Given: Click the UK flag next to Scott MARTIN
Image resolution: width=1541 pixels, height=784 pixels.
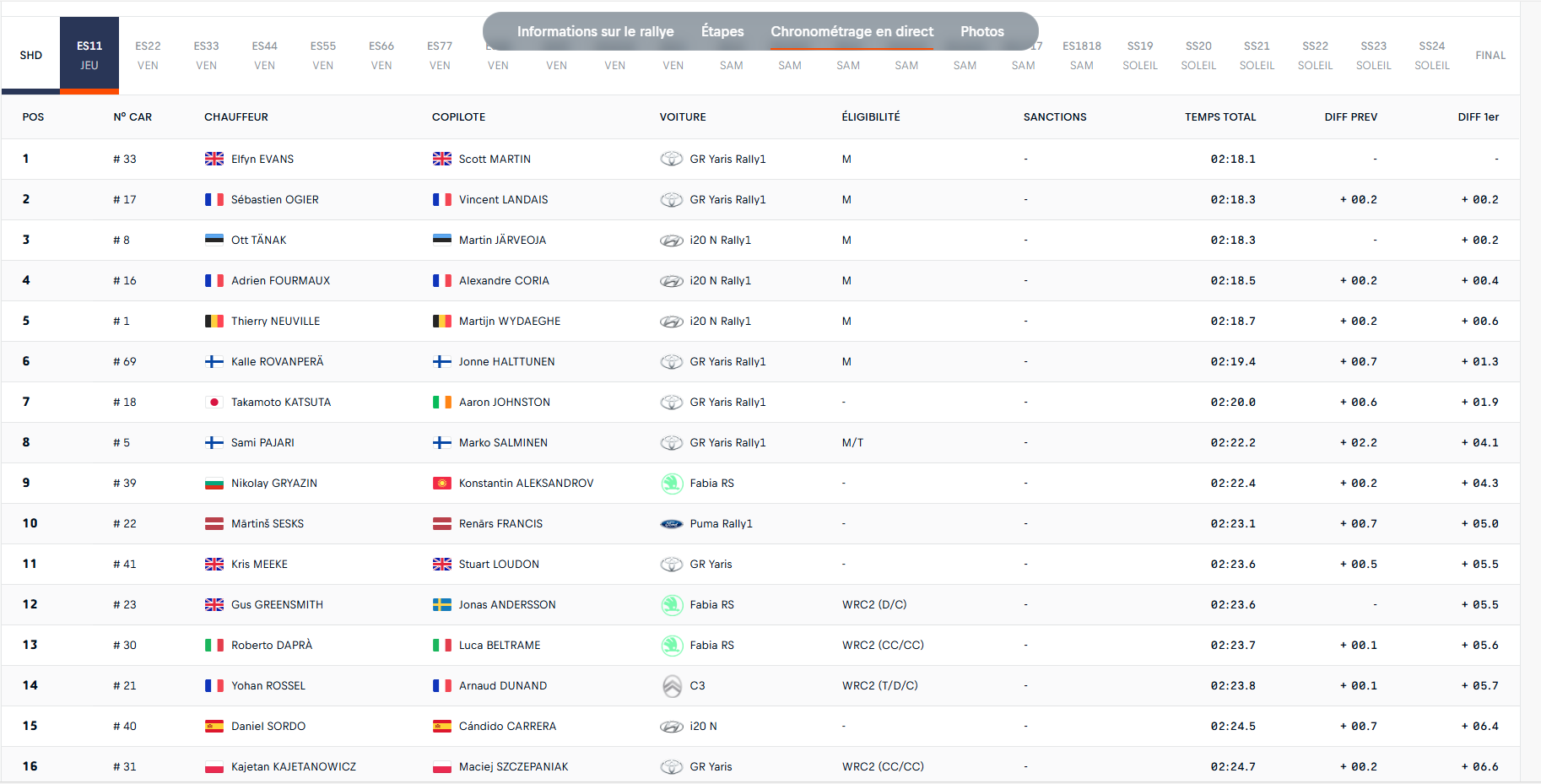Looking at the screenshot, I should (x=442, y=159).
